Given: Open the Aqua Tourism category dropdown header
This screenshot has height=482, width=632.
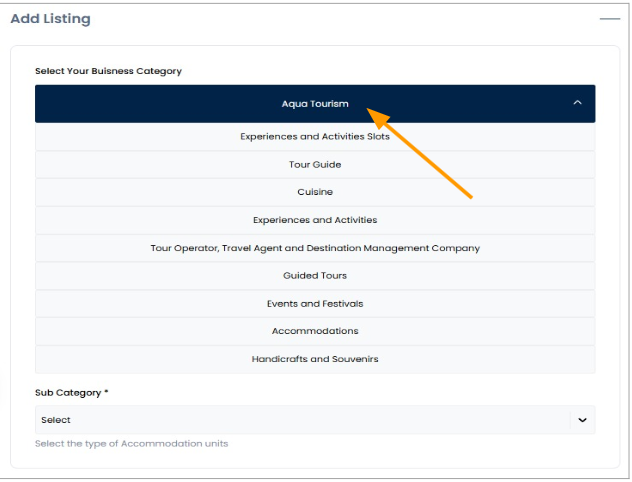Looking at the screenshot, I should (314, 104).
